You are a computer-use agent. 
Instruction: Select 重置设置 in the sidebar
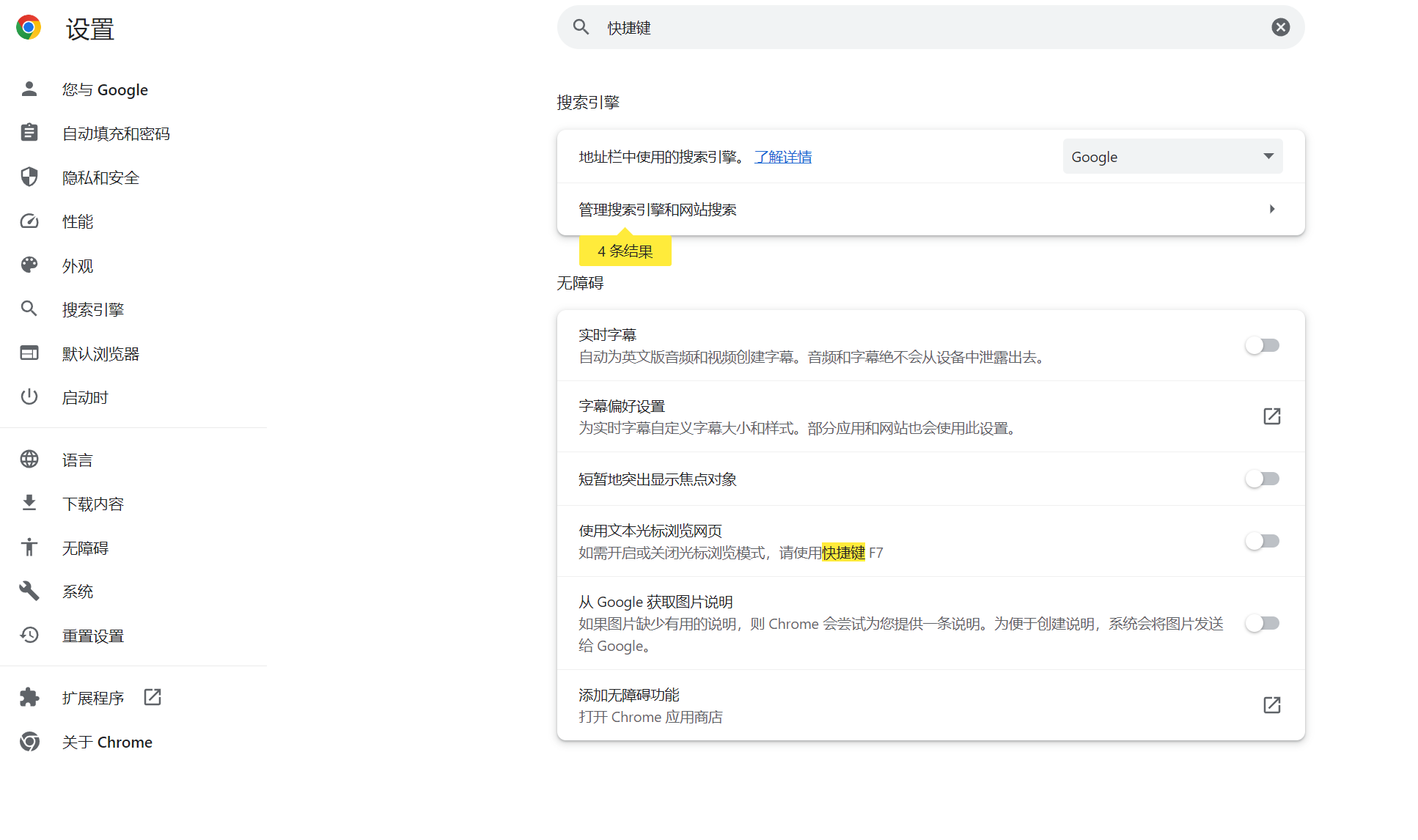[x=93, y=635]
